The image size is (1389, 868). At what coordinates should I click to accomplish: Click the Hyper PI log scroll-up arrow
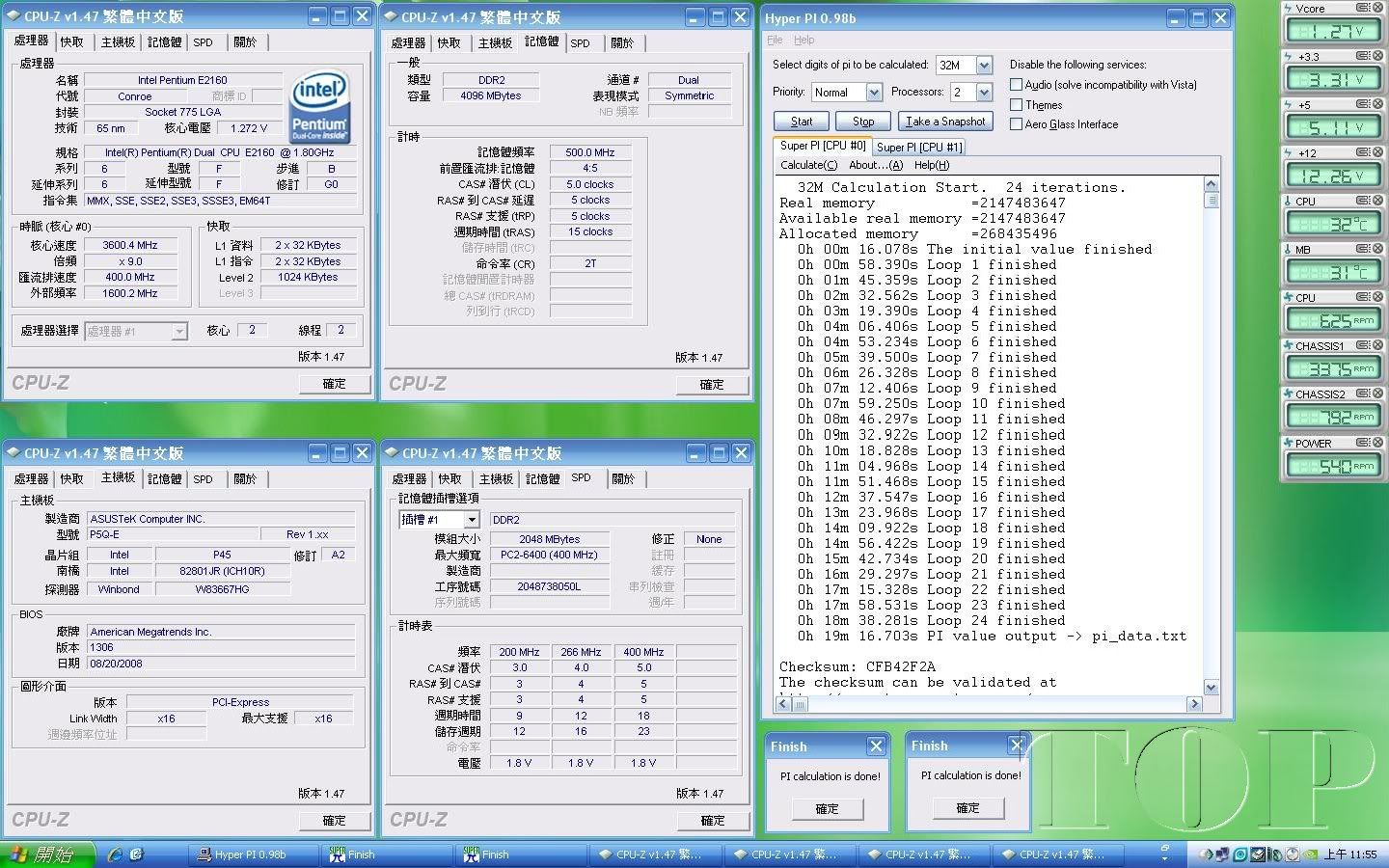(1212, 184)
